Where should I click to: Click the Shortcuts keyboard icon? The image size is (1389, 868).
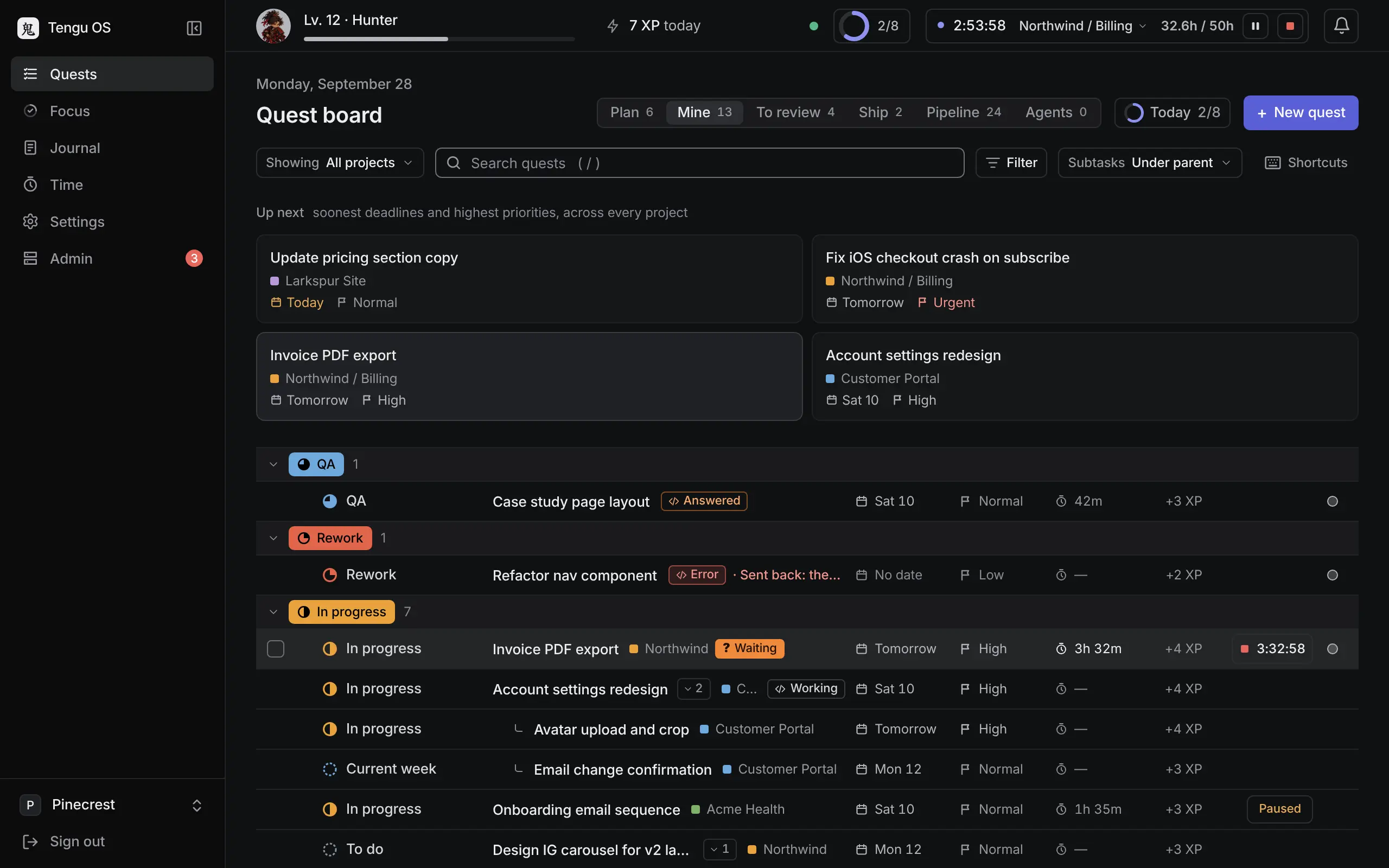(x=1272, y=163)
